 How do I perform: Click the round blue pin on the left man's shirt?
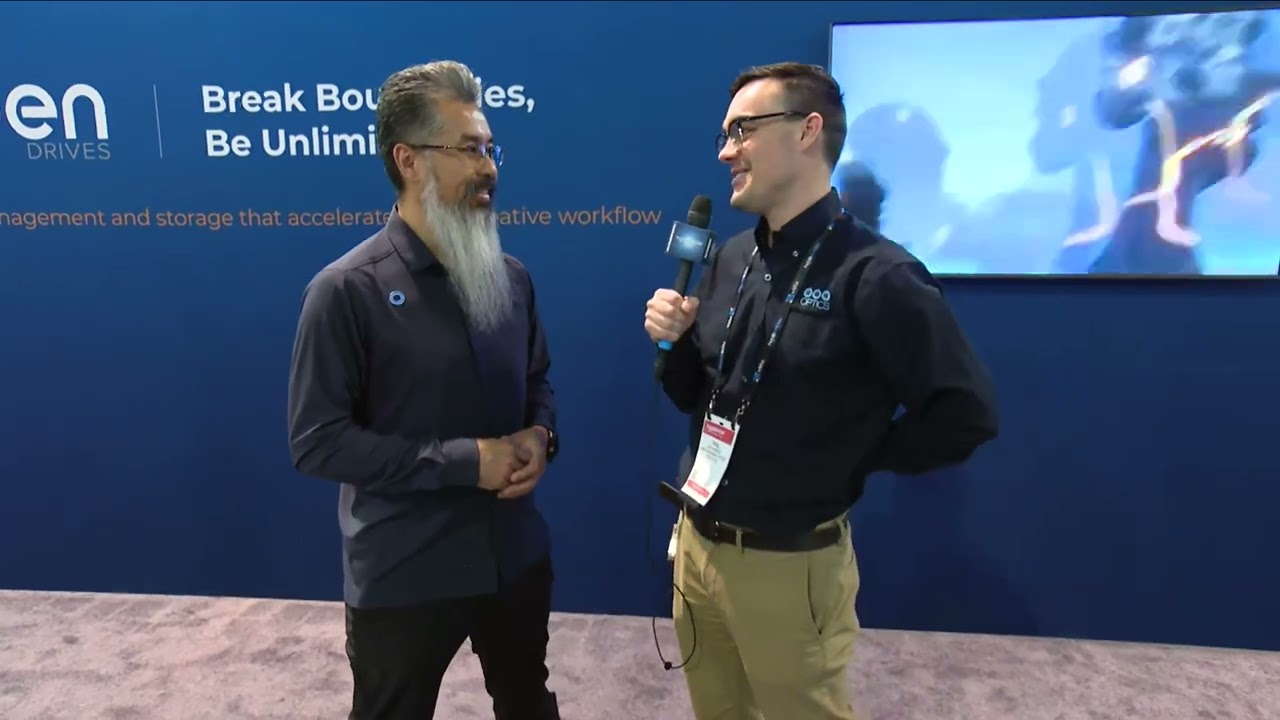point(396,297)
